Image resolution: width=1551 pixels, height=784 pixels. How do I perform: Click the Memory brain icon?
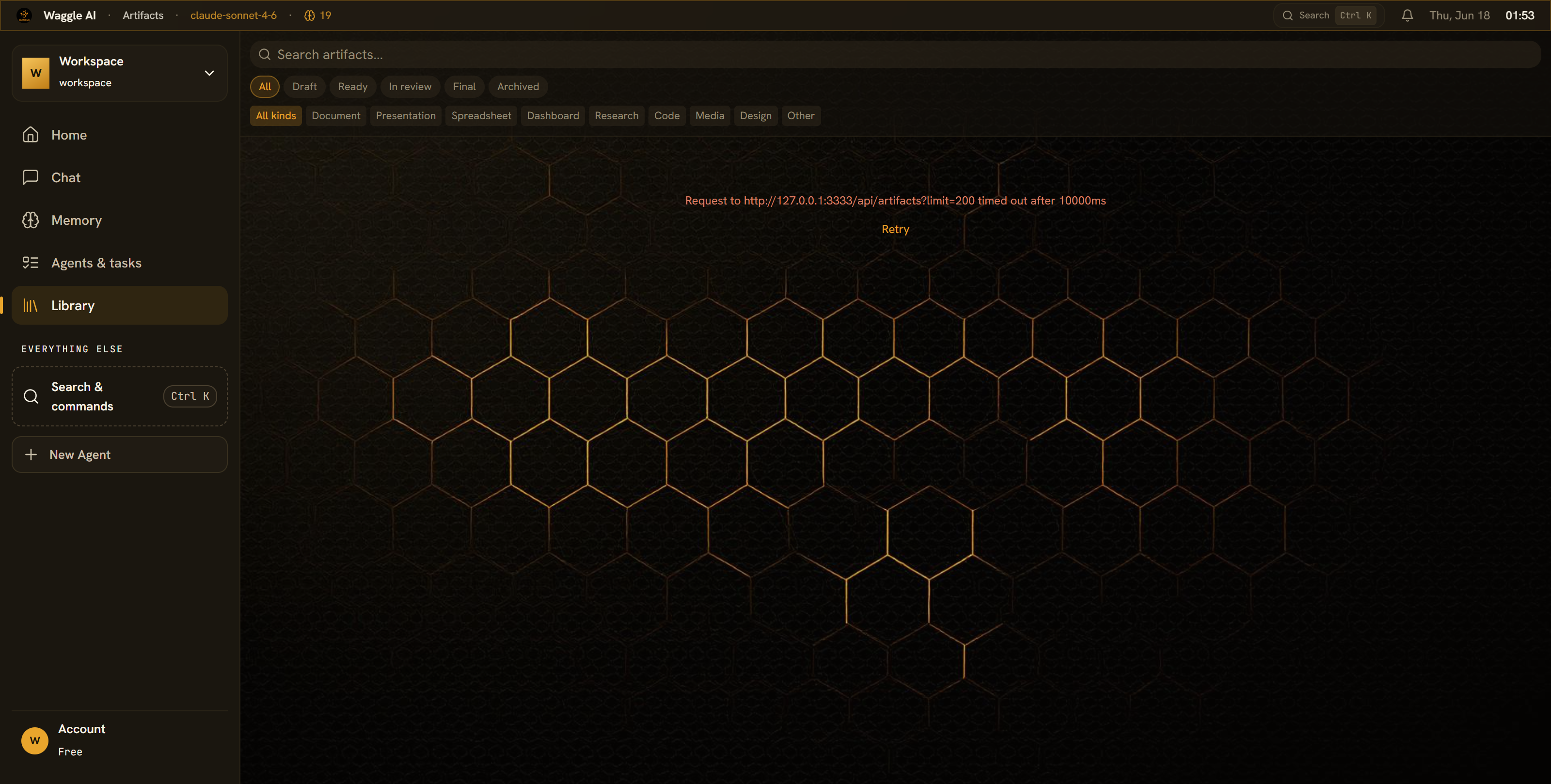[x=30, y=220]
